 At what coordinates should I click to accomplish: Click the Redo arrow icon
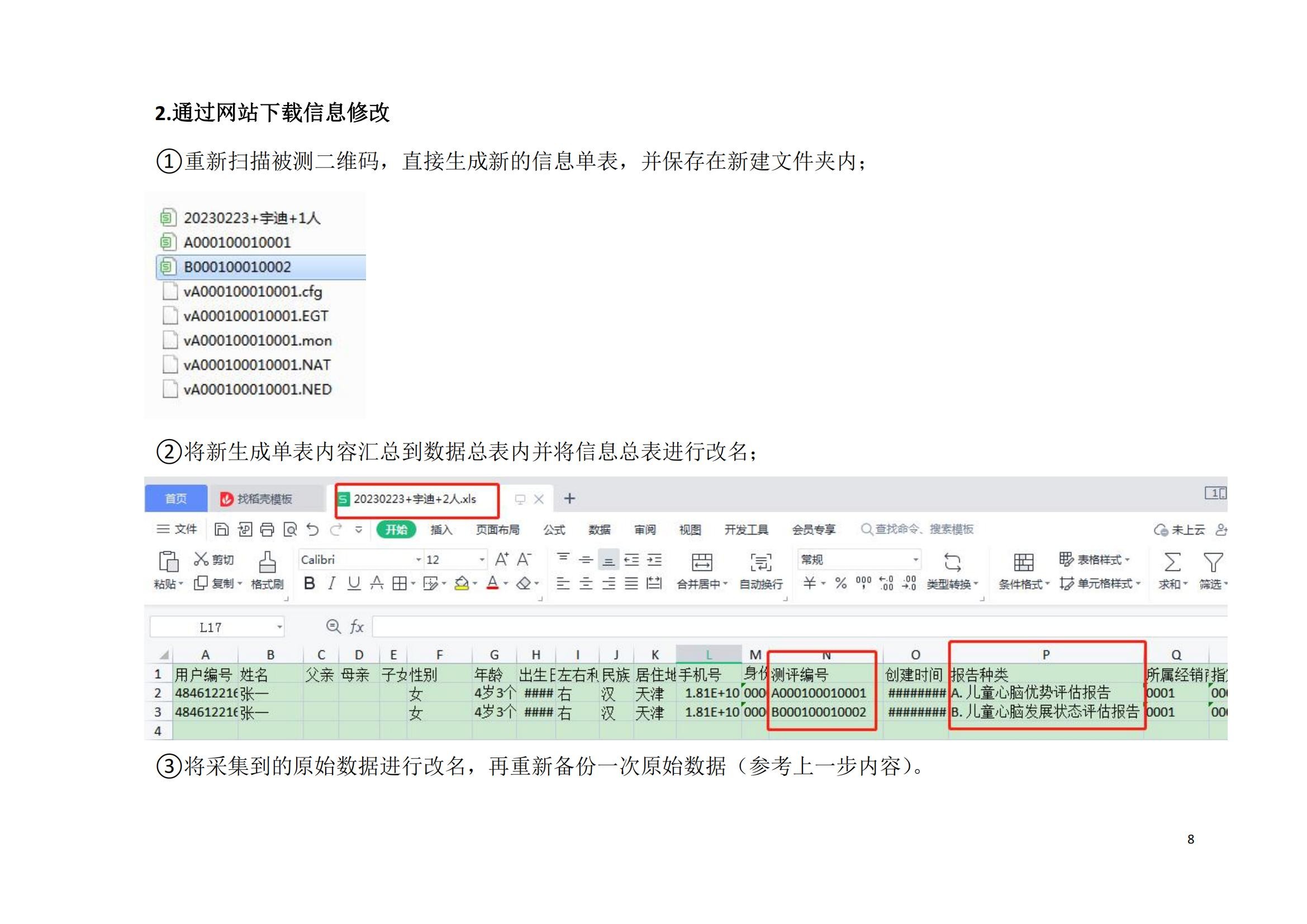coord(336,530)
